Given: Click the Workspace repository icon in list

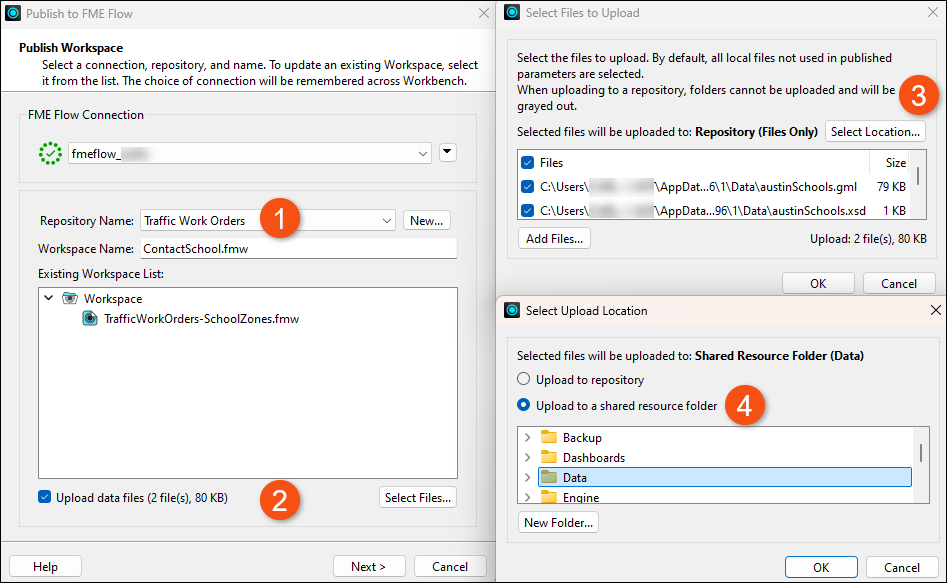Looking at the screenshot, I should (x=70, y=298).
